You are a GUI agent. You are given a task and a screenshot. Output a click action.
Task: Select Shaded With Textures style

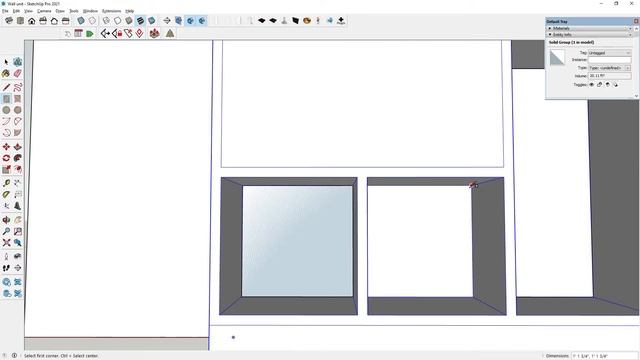(x=140, y=20)
